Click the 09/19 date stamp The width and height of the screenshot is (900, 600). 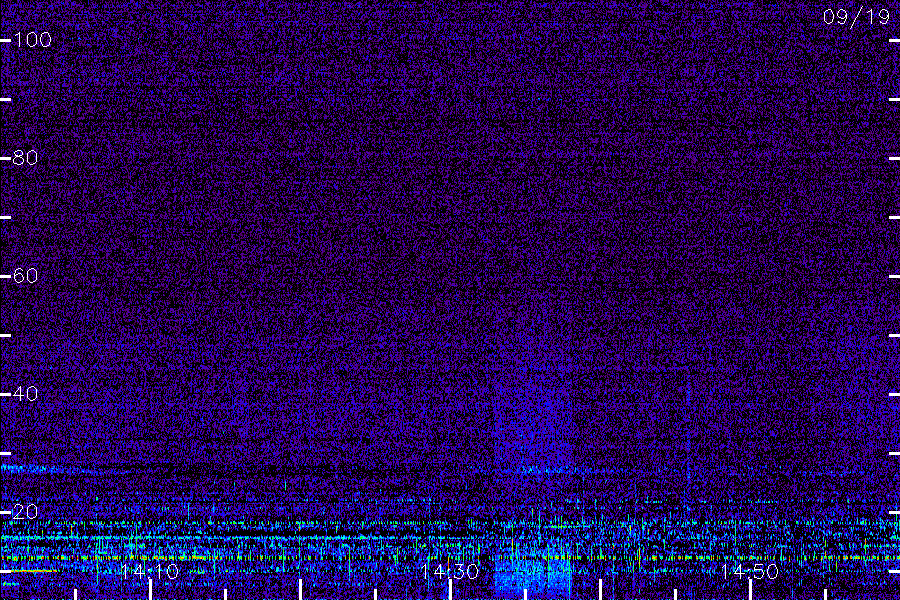coord(856,17)
